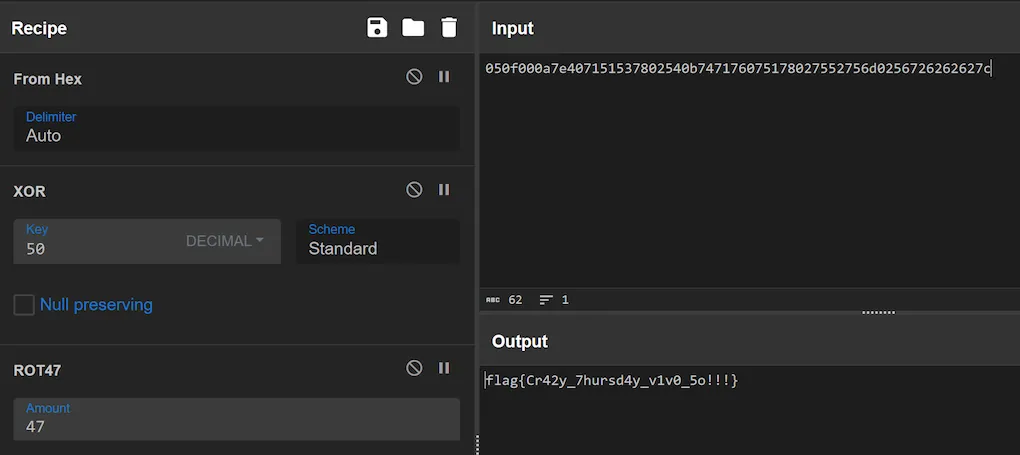This screenshot has width=1020, height=455.
Task: Pause at XOR operation breakpoint
Action: click(444, 190)
